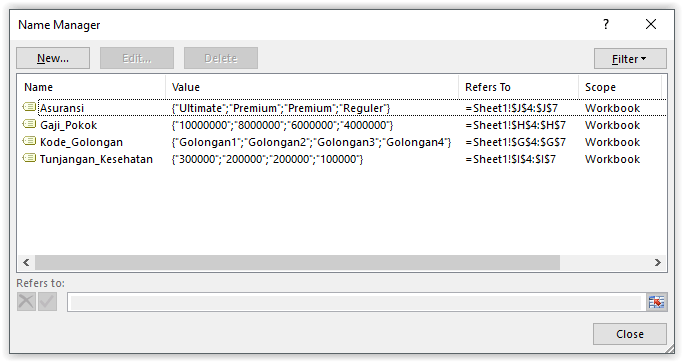Click the name icon beside Tunjangan_Kesehatan

pyautogui.click(x=29, y=158)
